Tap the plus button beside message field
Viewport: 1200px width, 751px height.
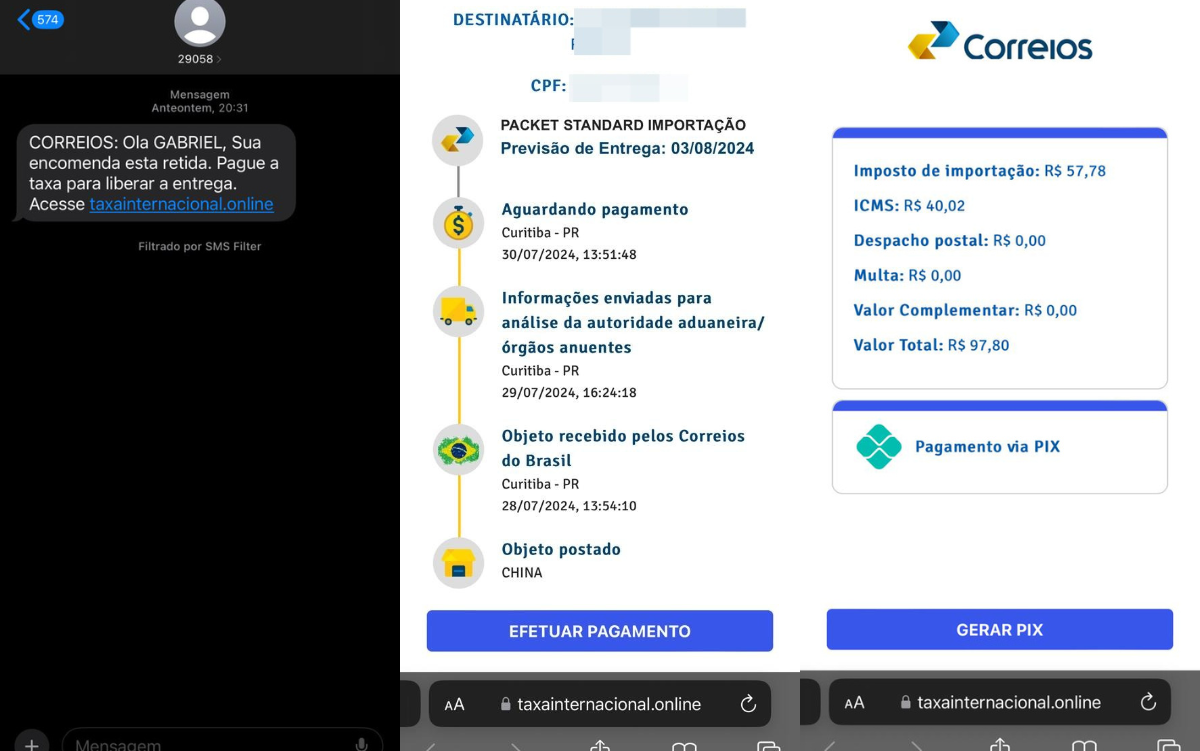pyautogui.click(x=32, y=744)
